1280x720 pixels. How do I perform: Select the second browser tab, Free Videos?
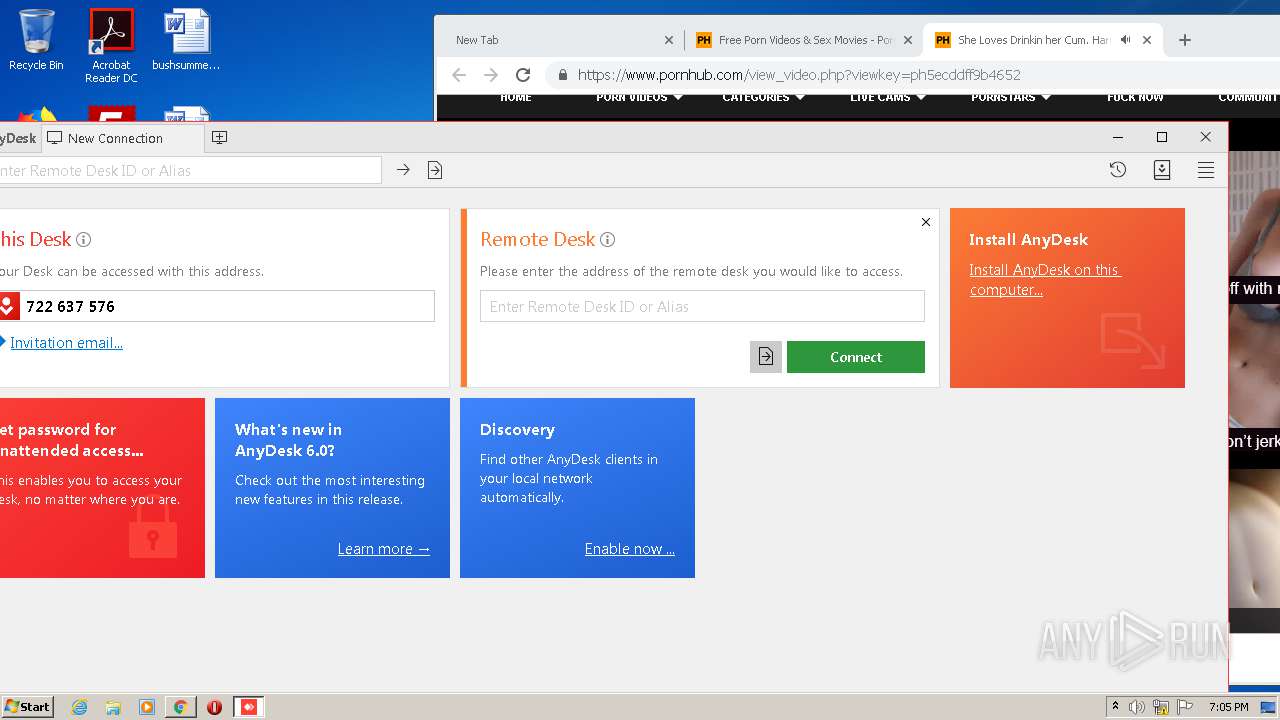(x=805, y=40)
